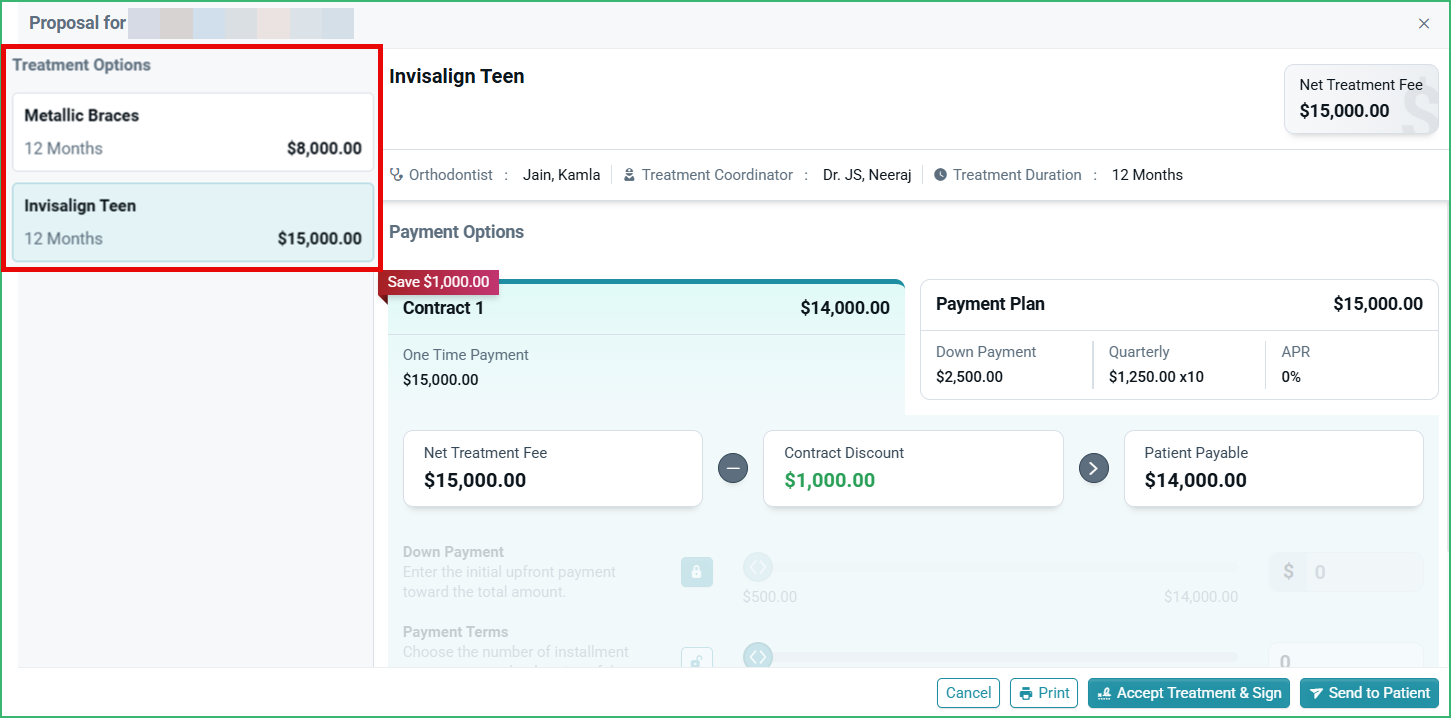Close the proposal dialog with X
Screen dimensions: 1451x718
click(1424, 23)
